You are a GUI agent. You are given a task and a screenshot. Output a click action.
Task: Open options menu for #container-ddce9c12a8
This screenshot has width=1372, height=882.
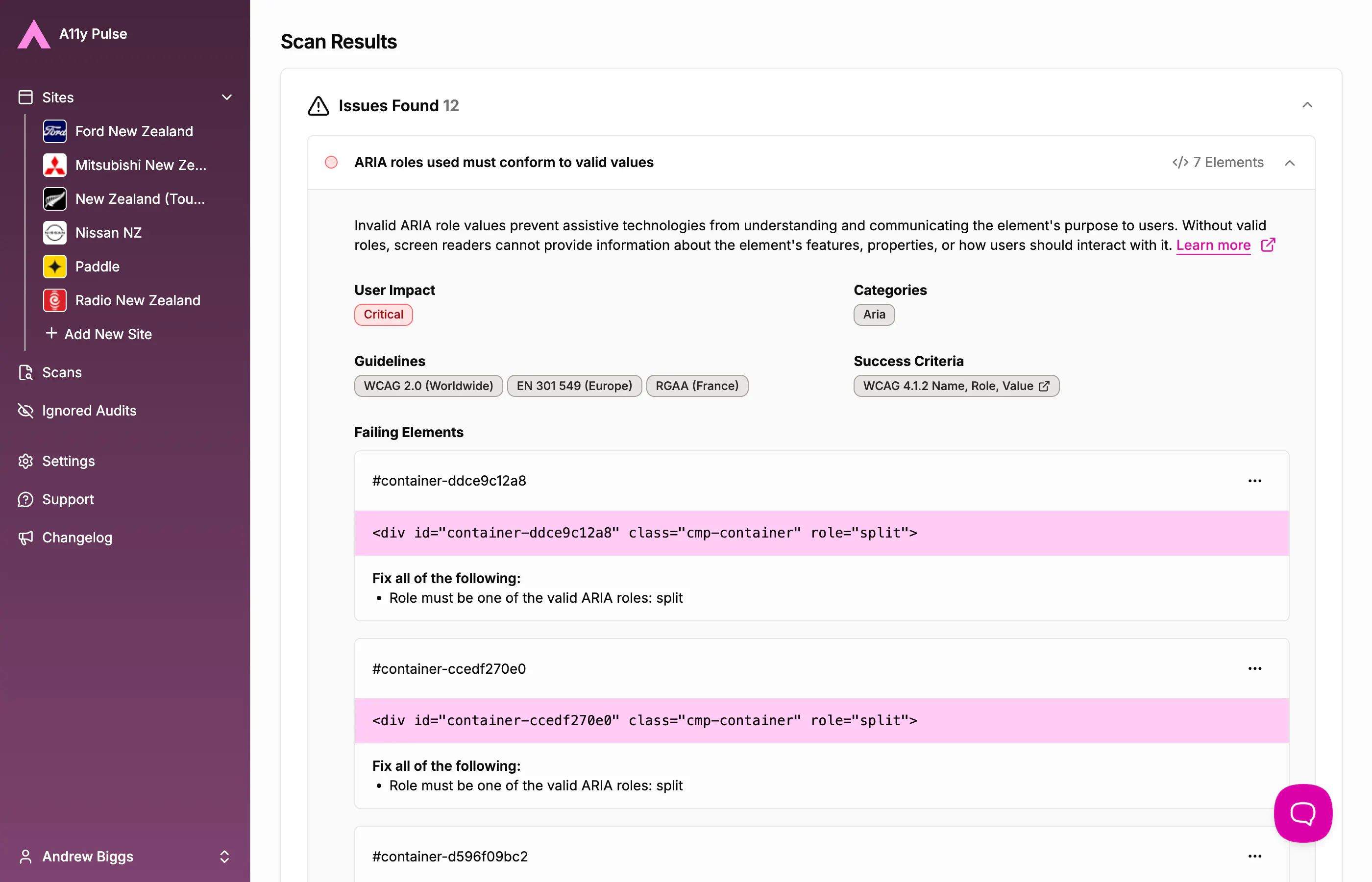pos(1254,481)
